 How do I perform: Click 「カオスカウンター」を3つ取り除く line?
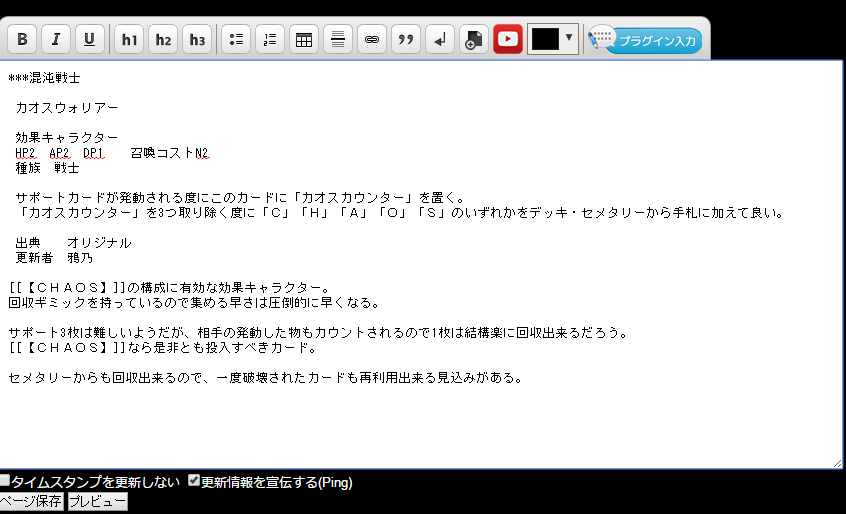pyautogui.click(x=400, y=213)
